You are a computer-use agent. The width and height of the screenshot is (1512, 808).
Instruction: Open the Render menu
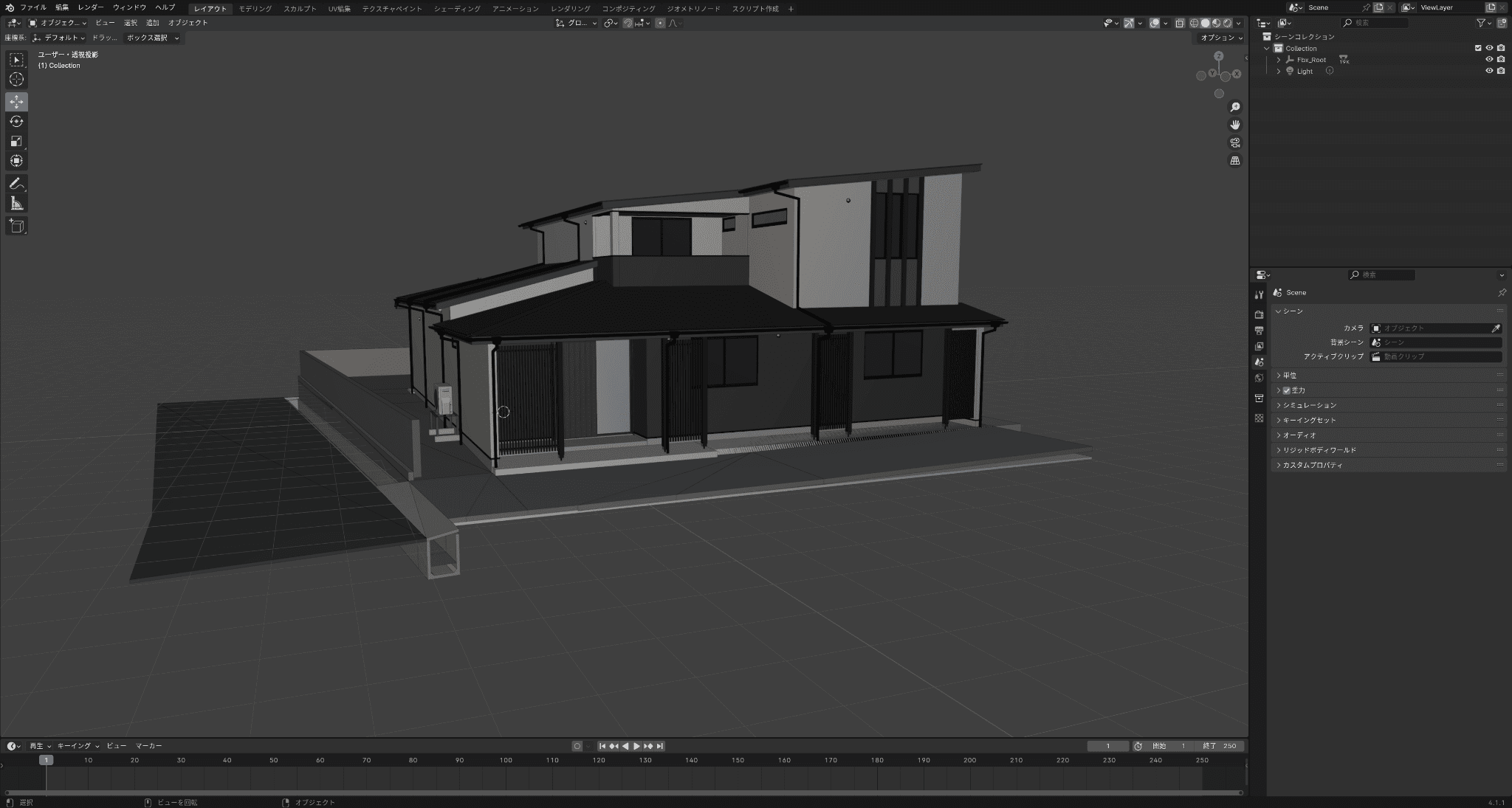tap(90, 7)
